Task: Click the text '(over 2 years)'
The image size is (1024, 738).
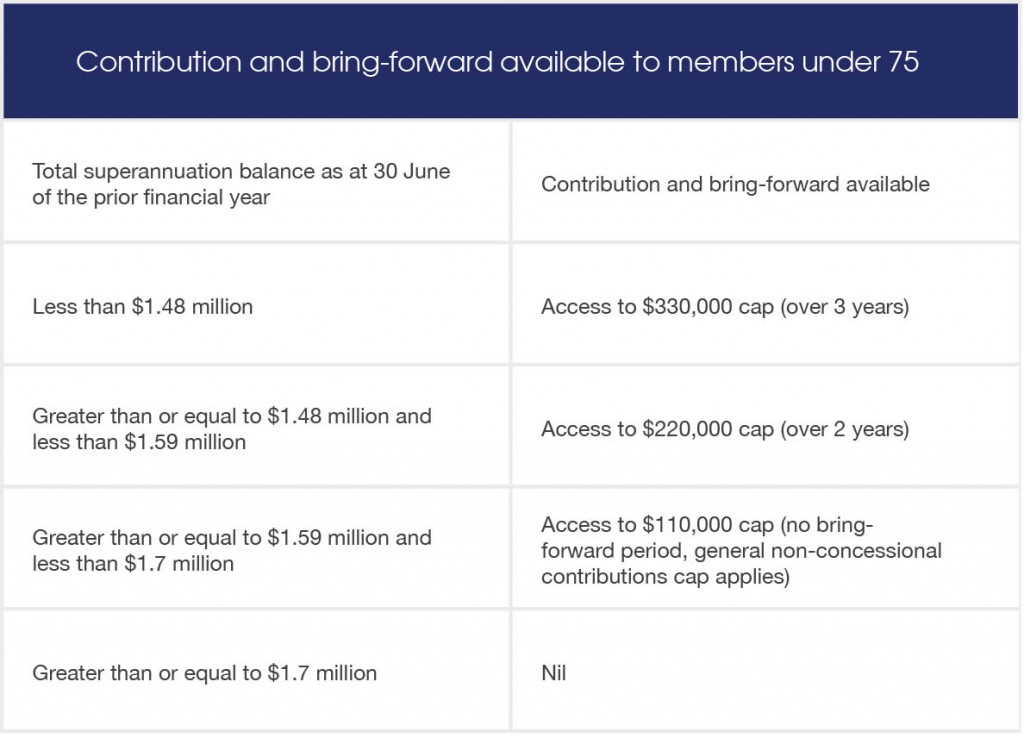Action: (x=844, y=429)
